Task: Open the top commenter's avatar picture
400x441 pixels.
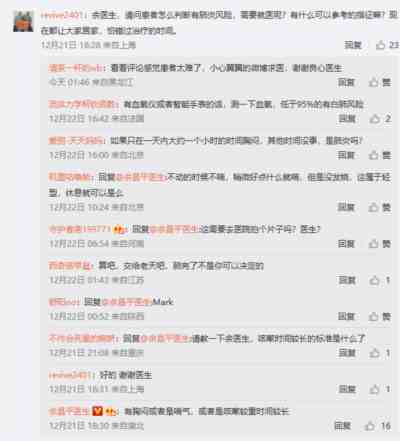Action: pos(23,21)
